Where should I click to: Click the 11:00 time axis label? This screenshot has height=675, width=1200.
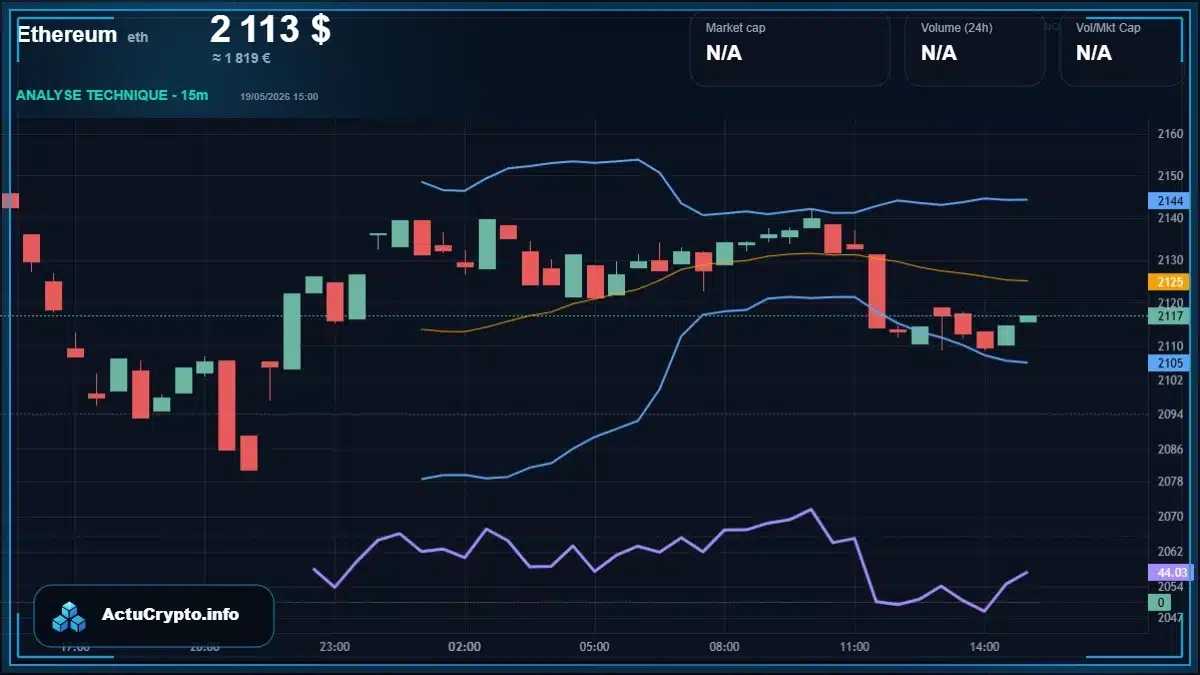[854, 647]
